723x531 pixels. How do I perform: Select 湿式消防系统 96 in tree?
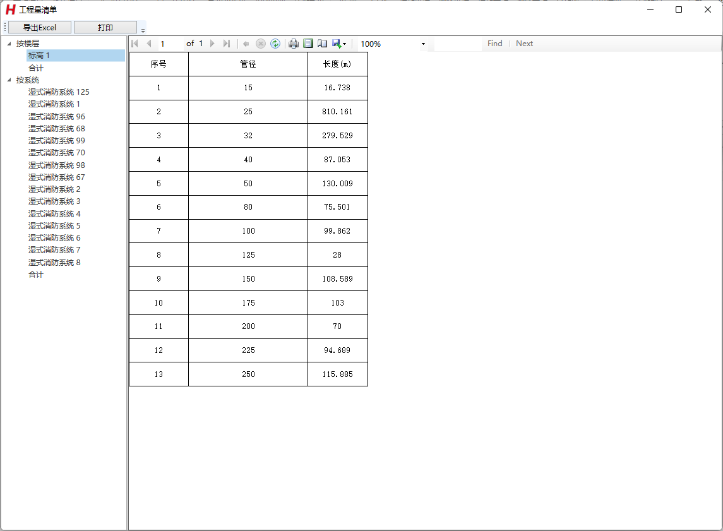[x=56, y=116]
